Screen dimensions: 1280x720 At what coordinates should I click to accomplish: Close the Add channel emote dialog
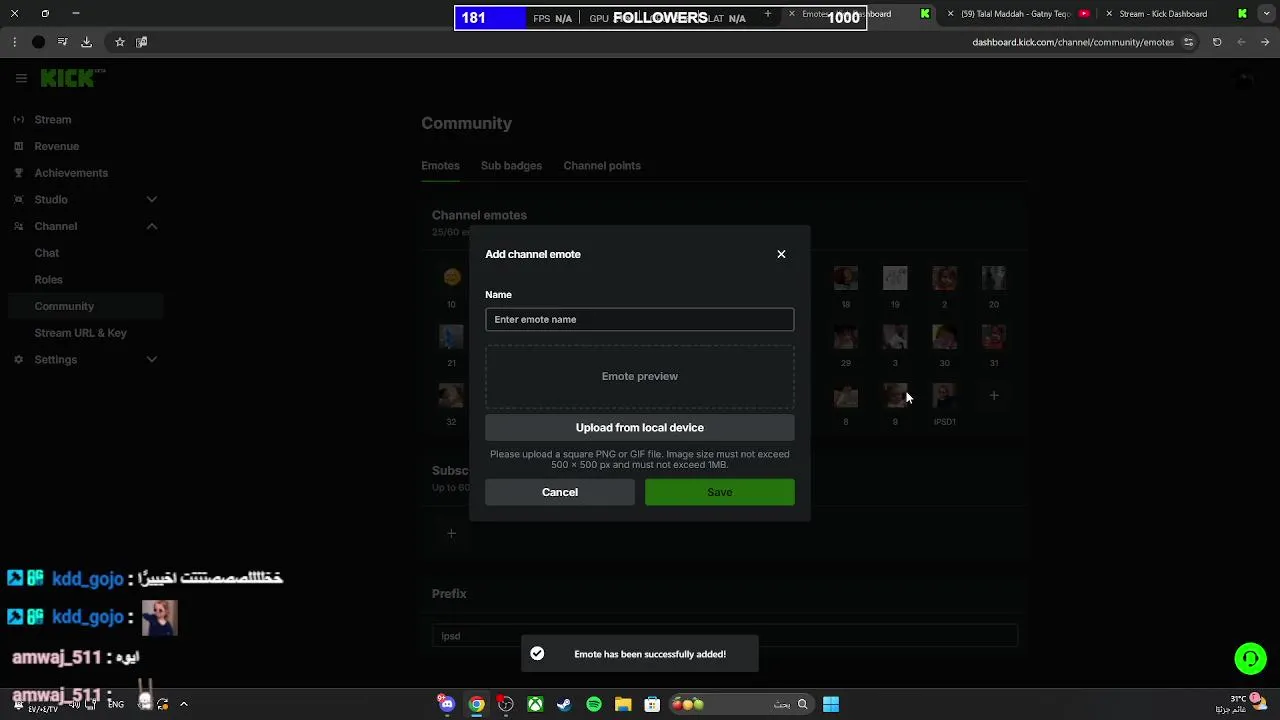(781, 254)
